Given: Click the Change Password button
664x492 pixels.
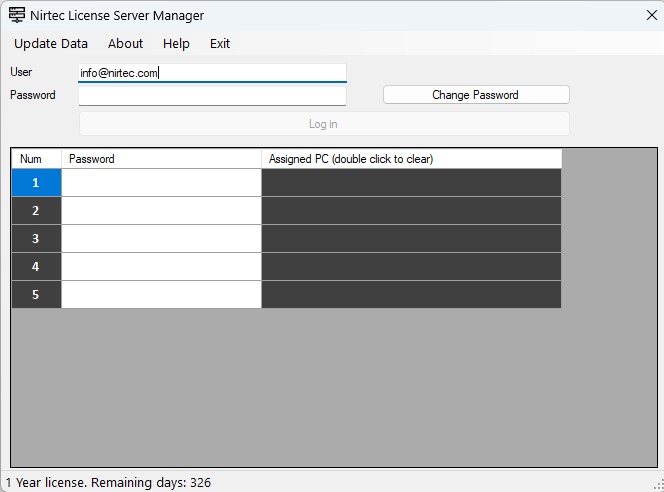Looking at the screenshot, I should [x=476, y=94].
